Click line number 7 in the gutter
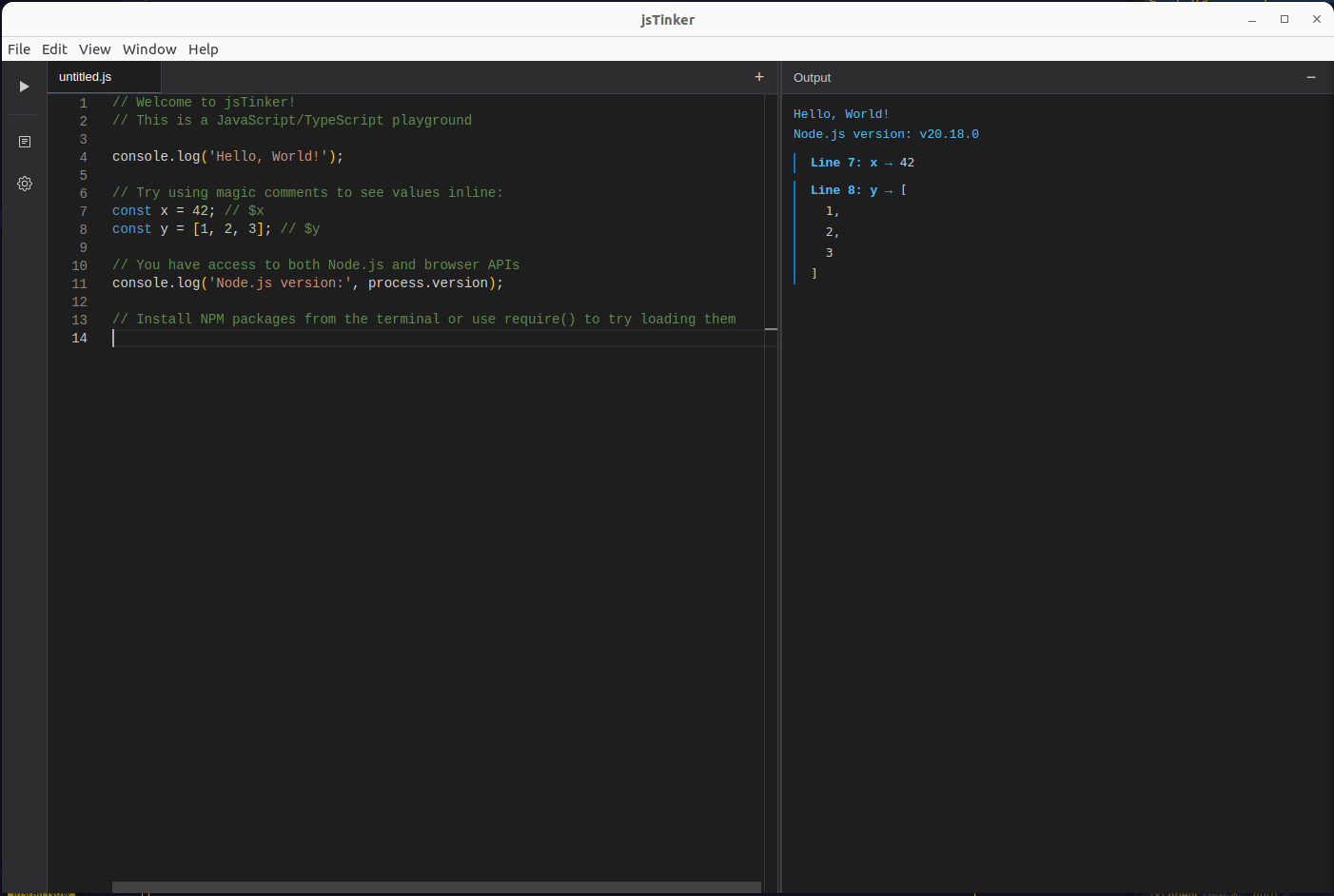 [84, 211]
